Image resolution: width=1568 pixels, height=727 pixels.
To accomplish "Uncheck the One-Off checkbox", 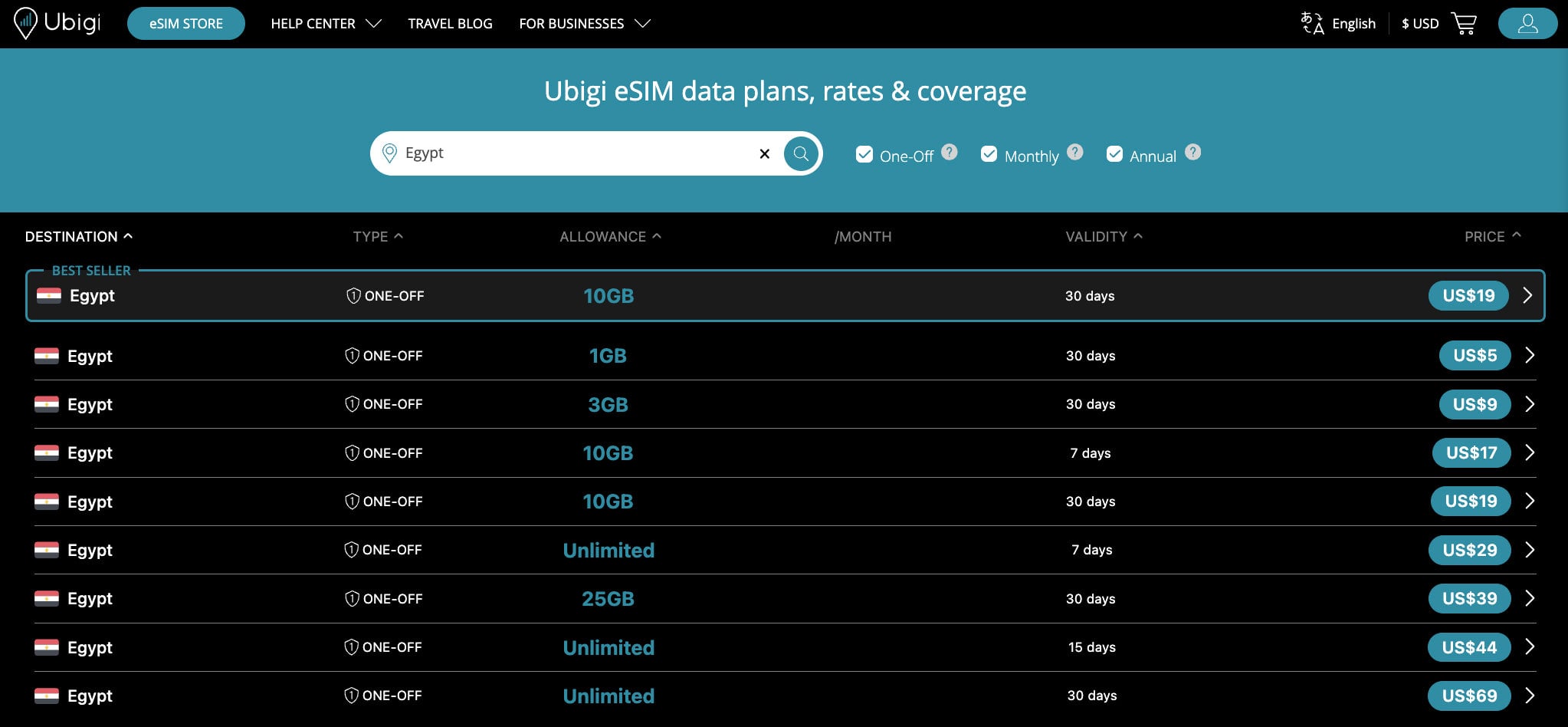I will tap(864, 155).
